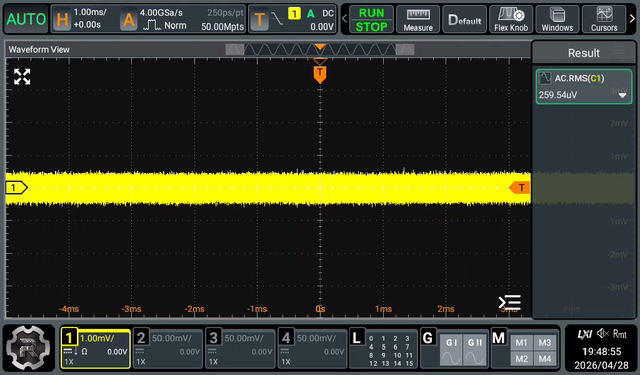640x375 pixels.
Task: Click the DC trigger coupling label
Action: point(328,13)
